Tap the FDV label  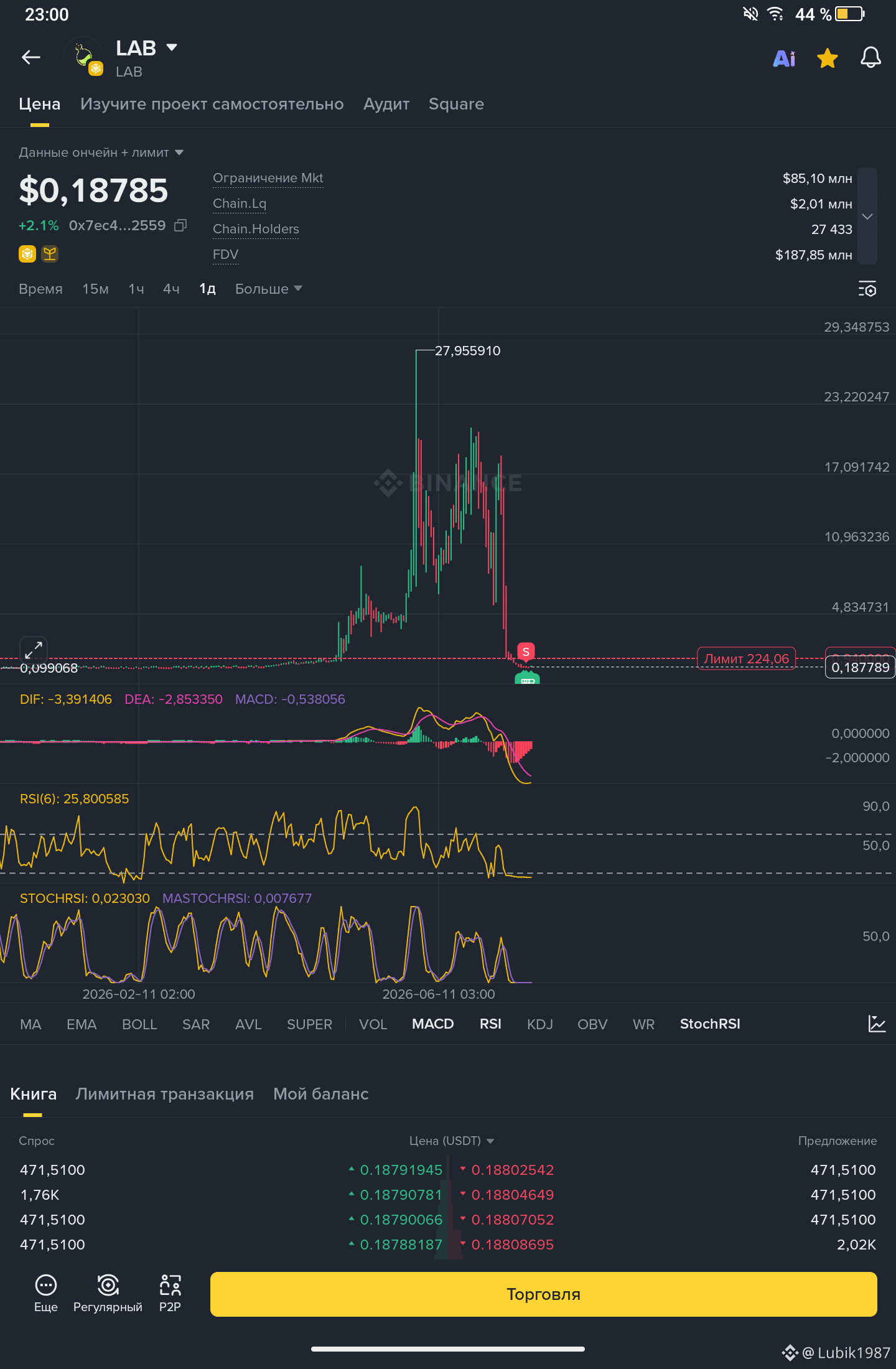coord(225,255)
